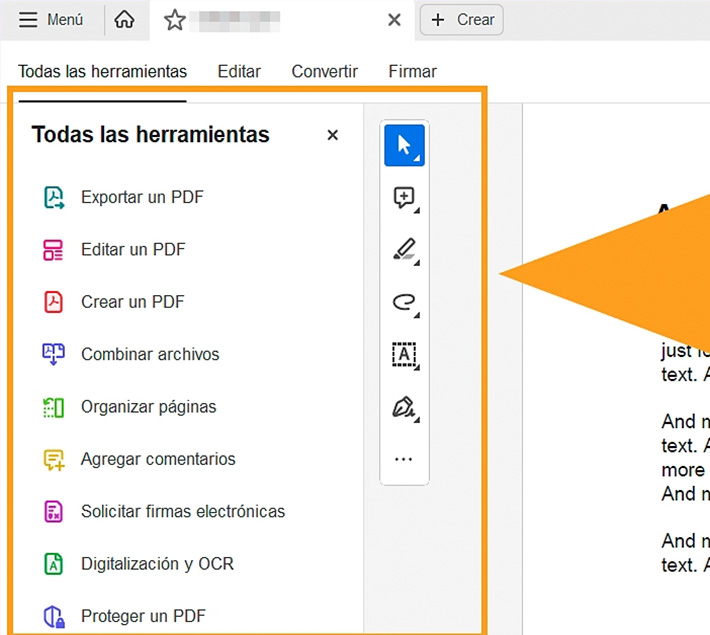Click the add comment tool icon
Screen dimensions: 710x635
[404, 198]
